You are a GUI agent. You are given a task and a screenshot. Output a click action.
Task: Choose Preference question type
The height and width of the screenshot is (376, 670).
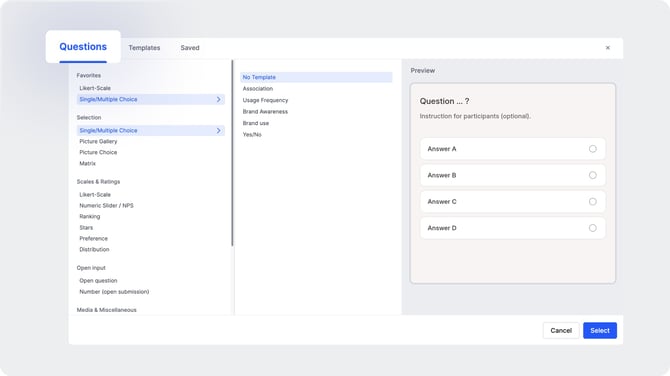pyautogui.click(x=94, y=238)
